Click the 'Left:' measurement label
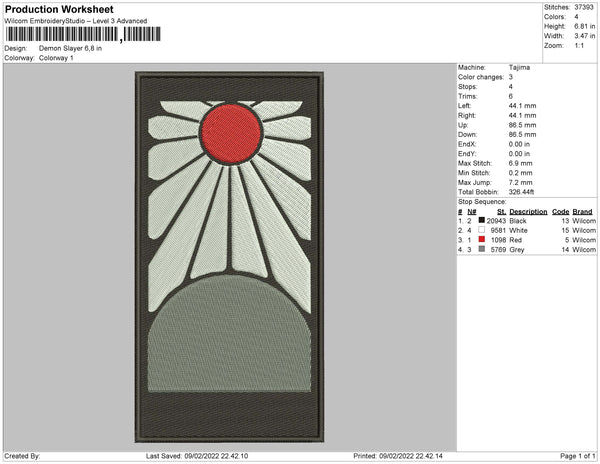 (465, 106)
